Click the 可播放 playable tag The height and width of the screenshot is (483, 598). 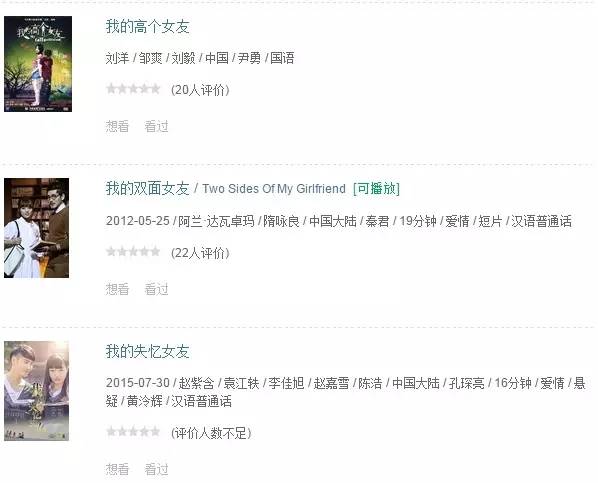[x=376, y=188]
